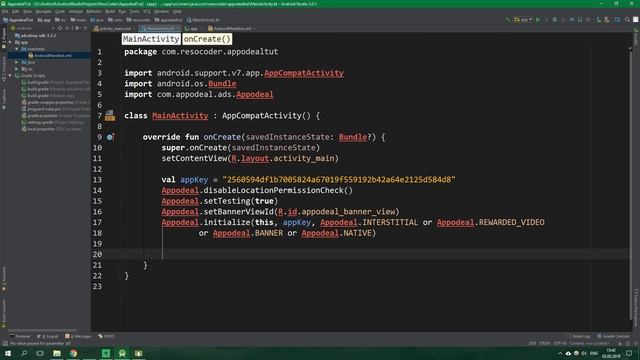Open the File menu
Image resolution: width=640 pixels, height=360 pixels.
[5, 11]
